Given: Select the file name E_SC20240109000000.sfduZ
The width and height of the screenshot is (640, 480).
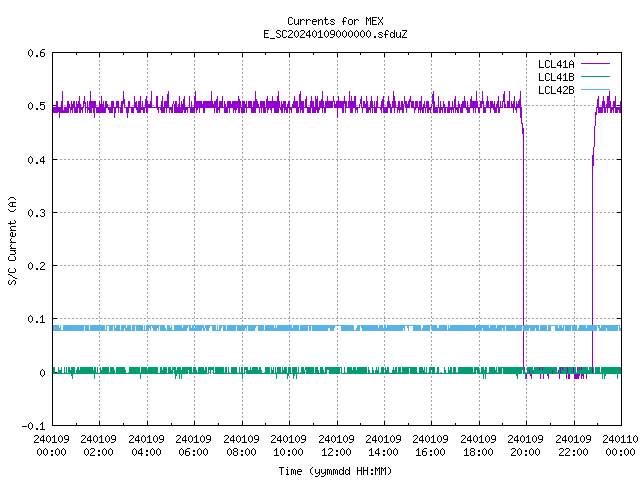Looking at the screenshot, I should tap(335, 34).
